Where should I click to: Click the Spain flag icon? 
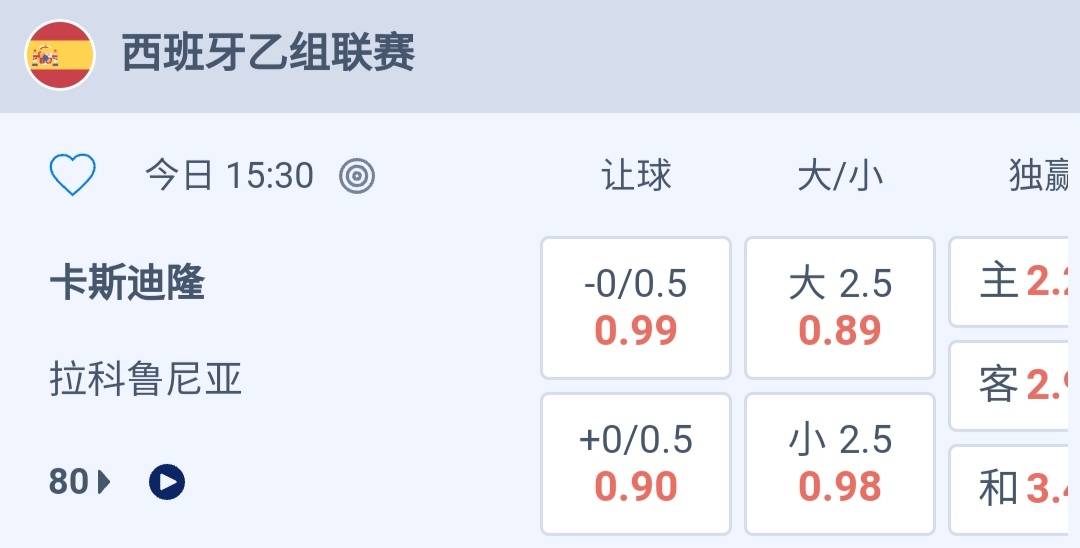(60, 54)
